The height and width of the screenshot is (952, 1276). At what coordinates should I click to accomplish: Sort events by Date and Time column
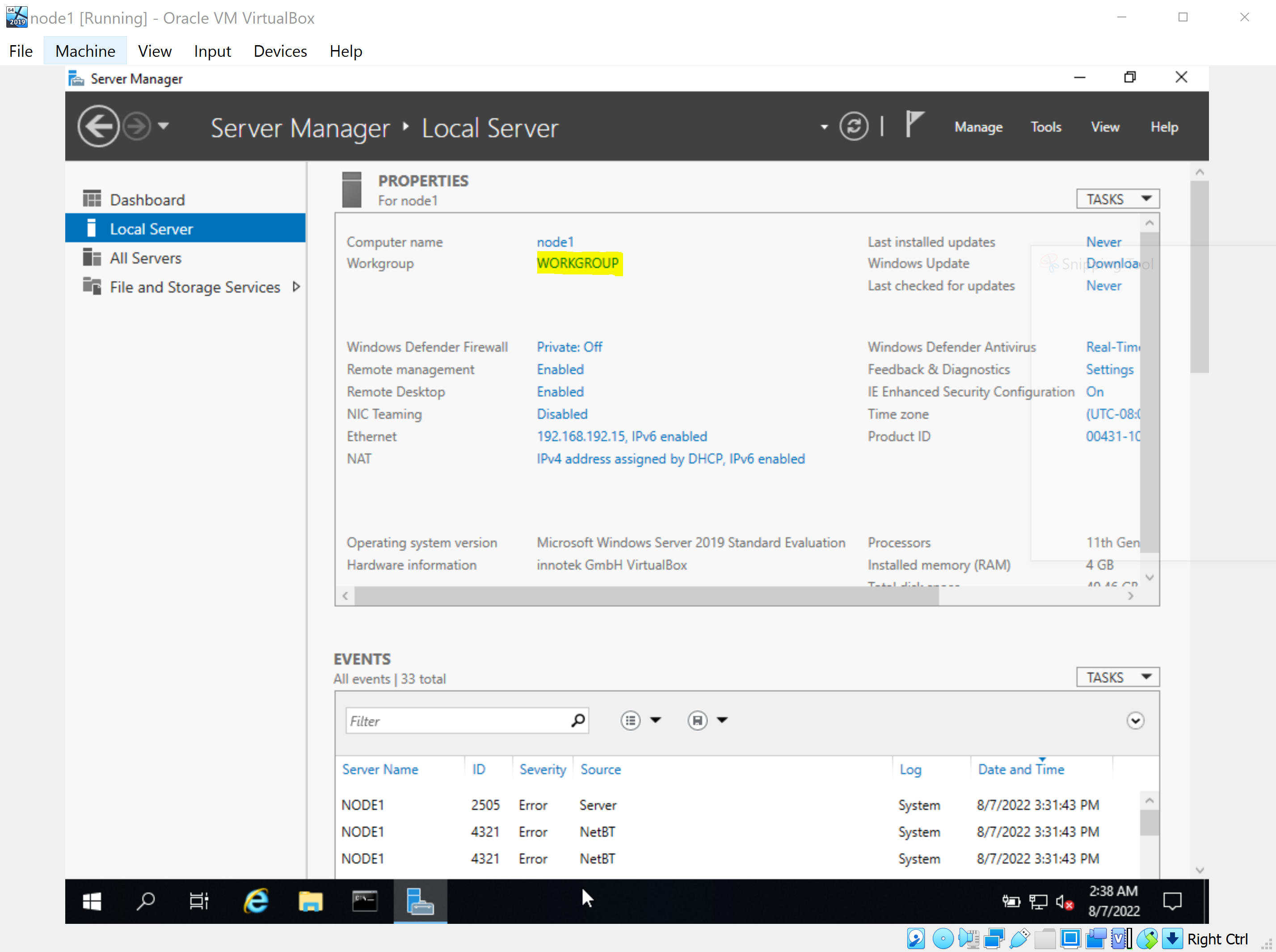[x=1021, y=769]
